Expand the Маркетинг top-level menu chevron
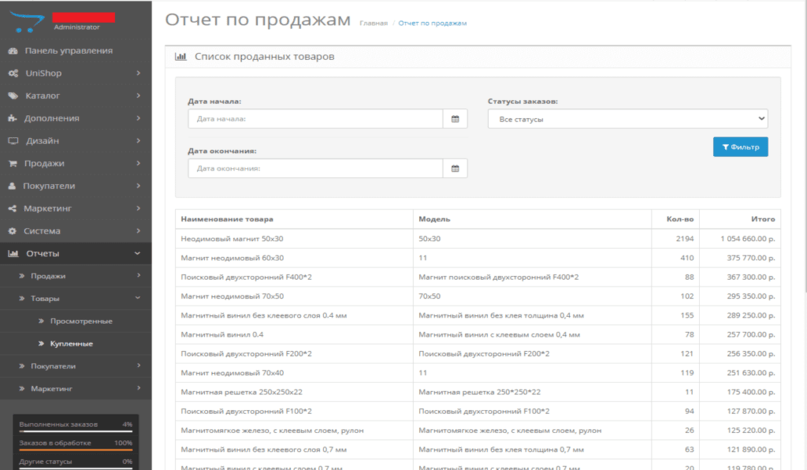This screenshot has height=470, width=807. [x=138, y=208]
